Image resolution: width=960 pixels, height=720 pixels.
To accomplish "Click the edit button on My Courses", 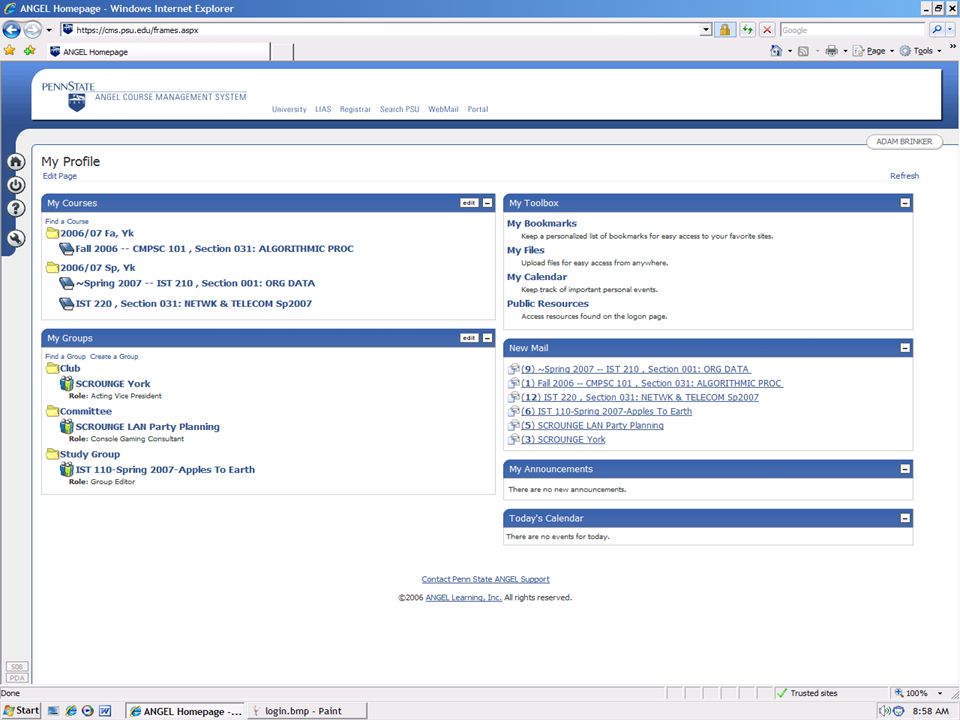I will (x=469, y=203).
